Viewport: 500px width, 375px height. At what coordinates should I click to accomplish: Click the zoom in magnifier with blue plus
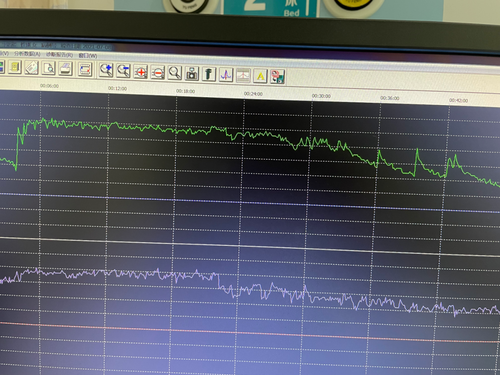106,70
